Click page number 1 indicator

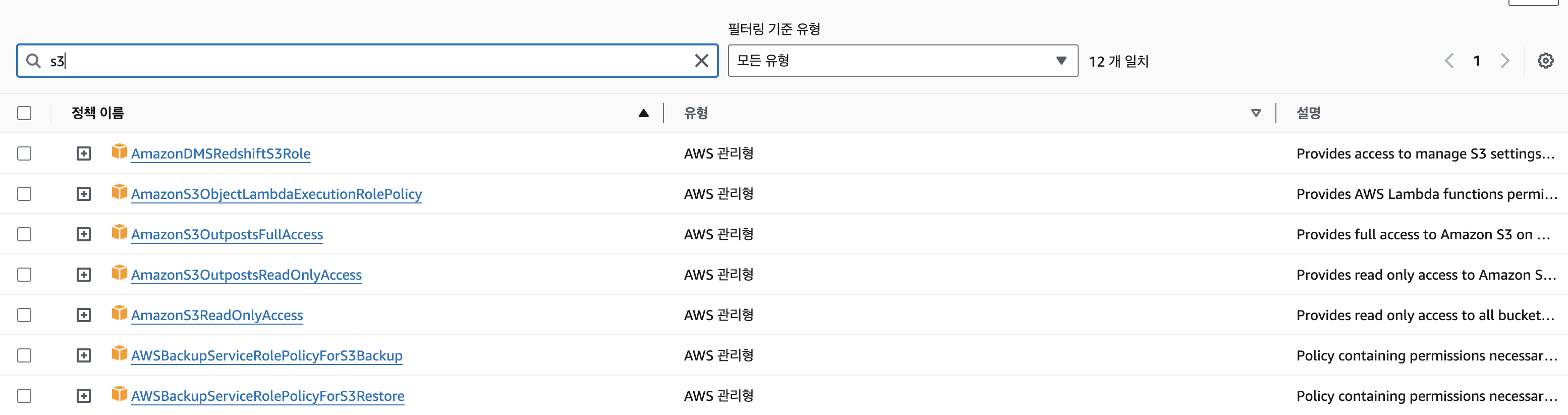tap(1477, 60)
